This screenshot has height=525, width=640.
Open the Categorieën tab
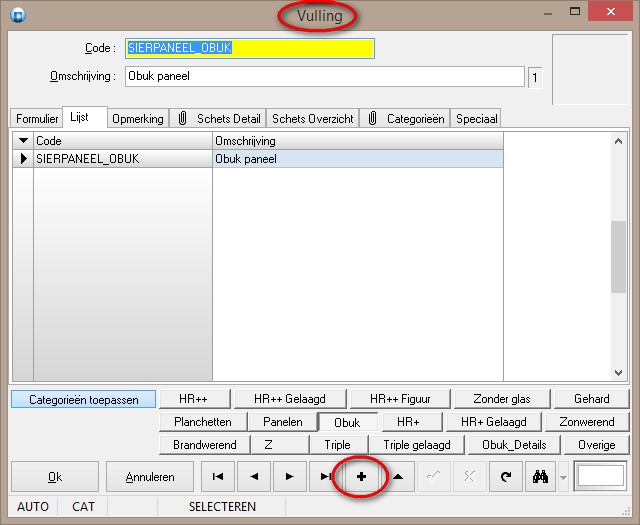[405, 119]
